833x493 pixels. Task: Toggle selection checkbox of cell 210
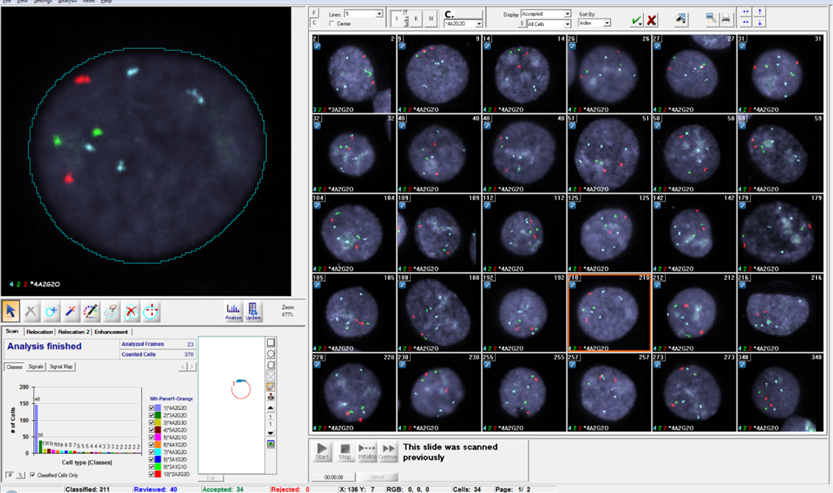pos(572,285)
